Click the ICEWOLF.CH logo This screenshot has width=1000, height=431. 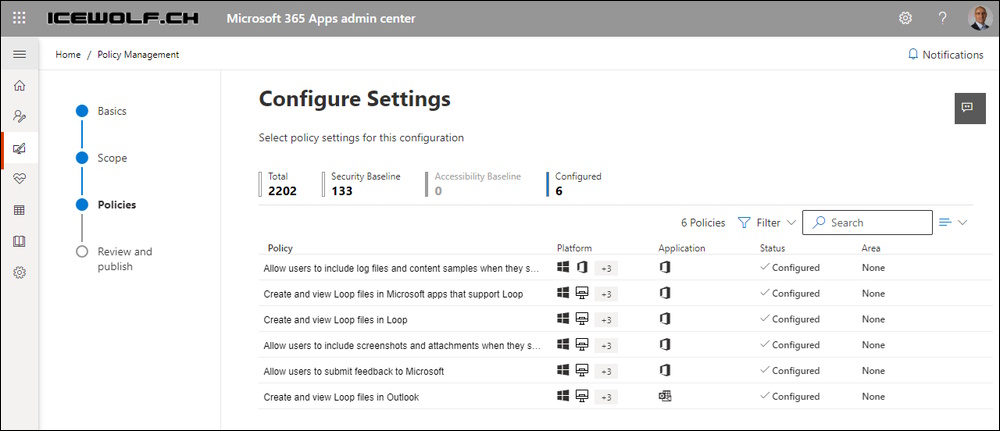[122, 18]
